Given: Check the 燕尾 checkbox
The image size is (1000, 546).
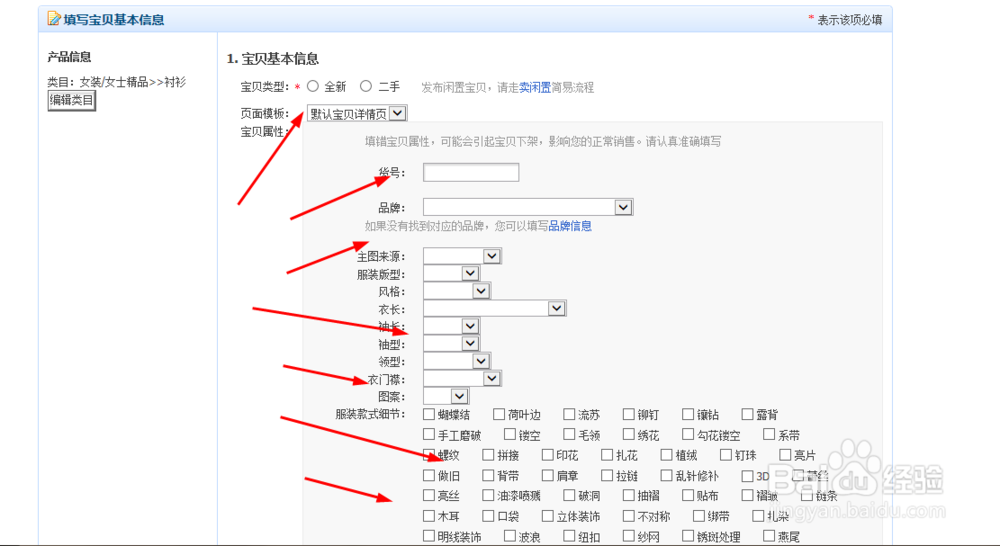Looking at the screenshot, I should (769, 536).
